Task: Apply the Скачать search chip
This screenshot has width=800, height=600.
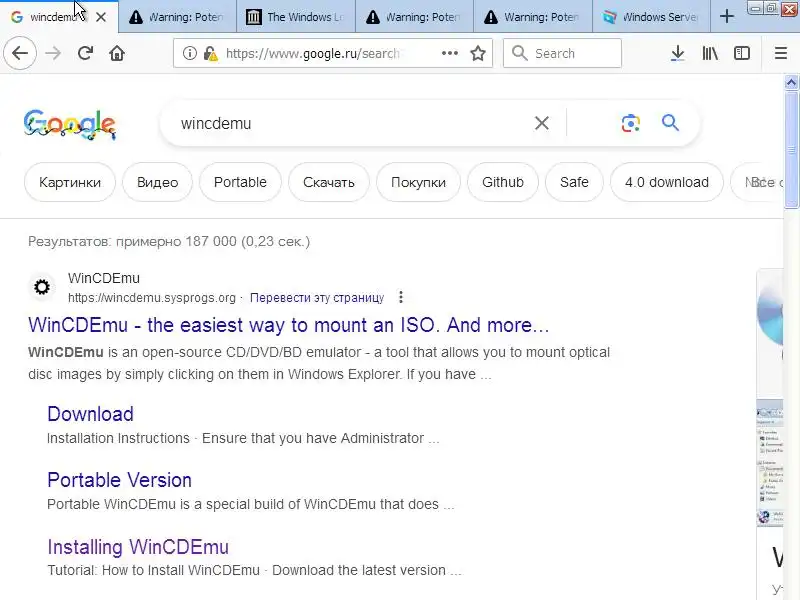Action: coord(329,182)
